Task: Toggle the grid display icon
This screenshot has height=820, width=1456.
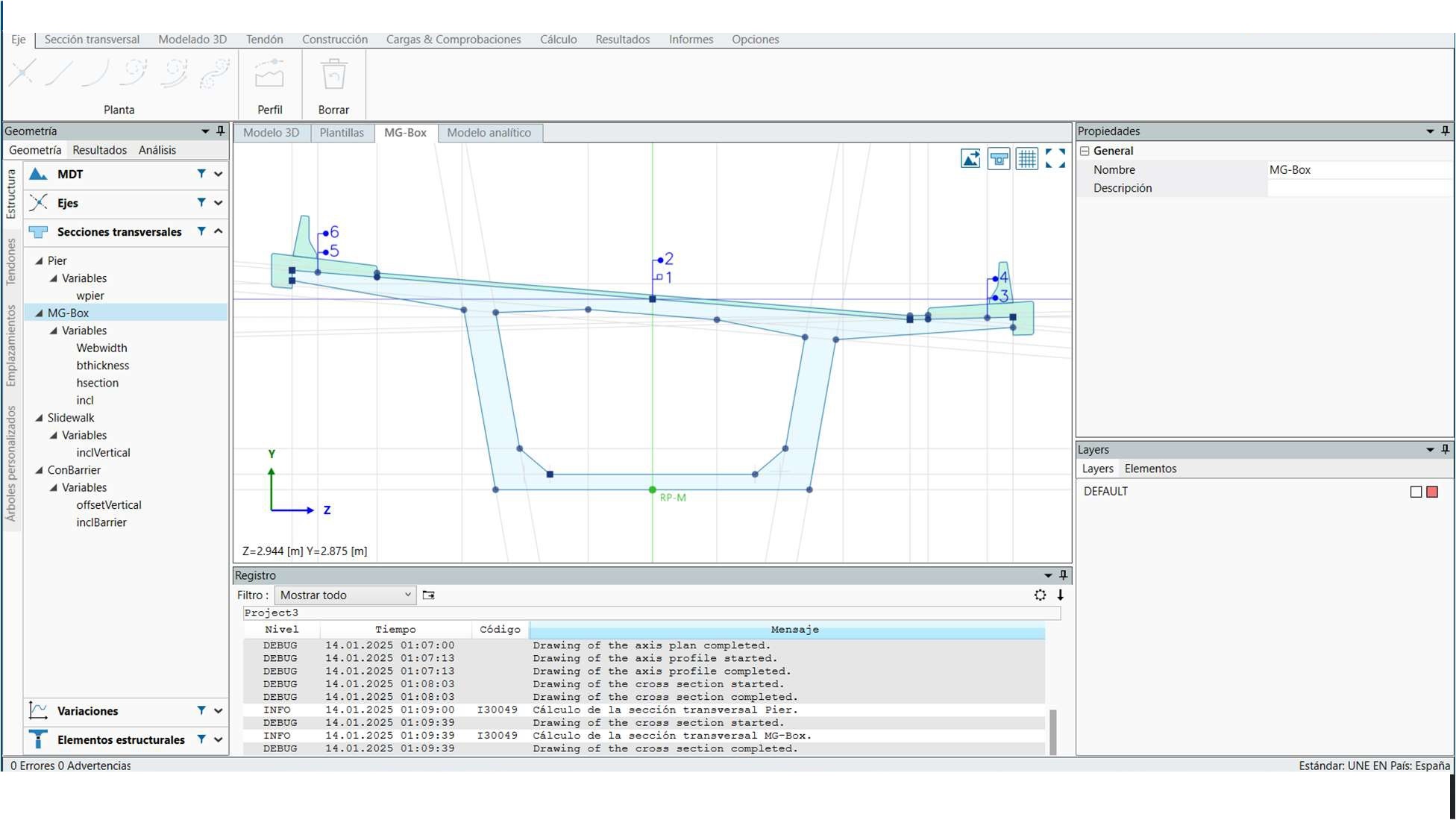Action: point(1027,158)
